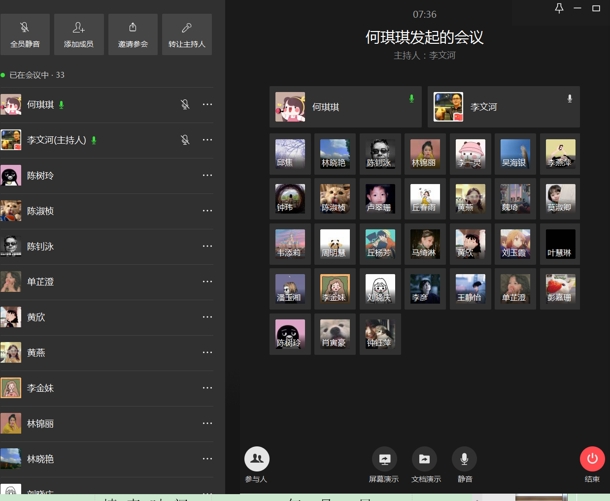Viewport: 610px width, 501px height.
Task: Select 李金妹 in the member list
Action: click(x=40, y=388)
